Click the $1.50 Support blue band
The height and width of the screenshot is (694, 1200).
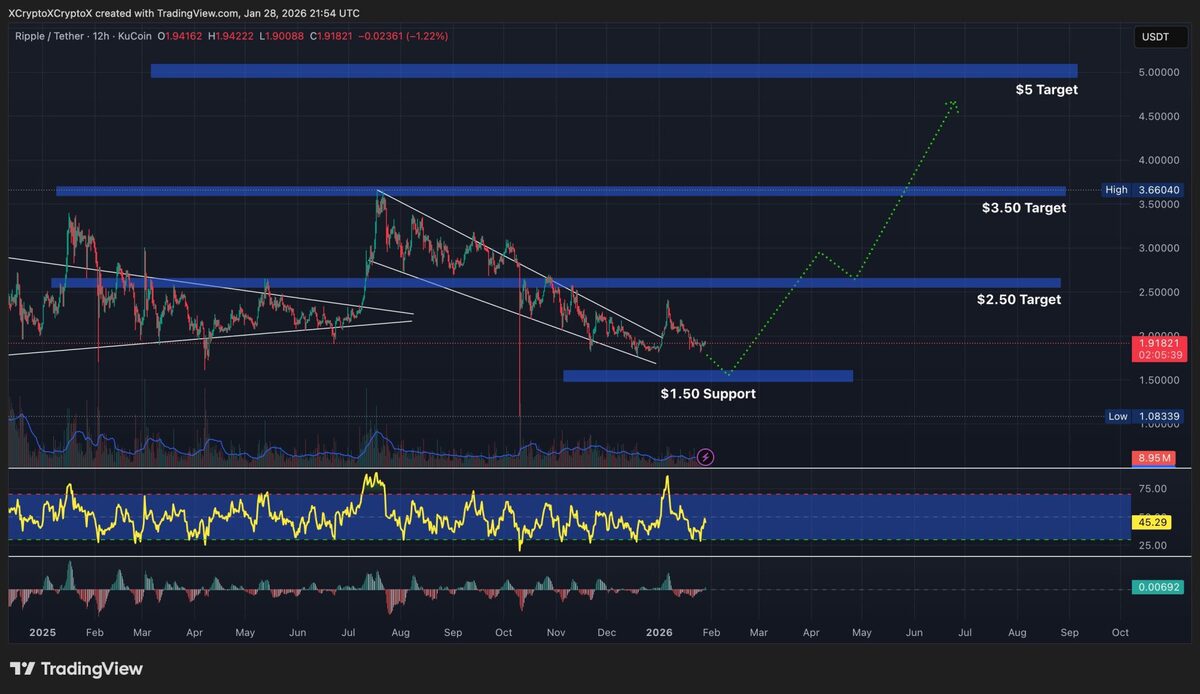708,375
